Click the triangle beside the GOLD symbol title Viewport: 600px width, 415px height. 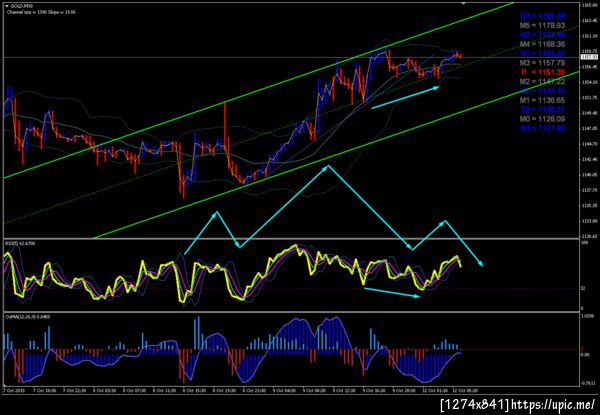click(x=6, y=6)
